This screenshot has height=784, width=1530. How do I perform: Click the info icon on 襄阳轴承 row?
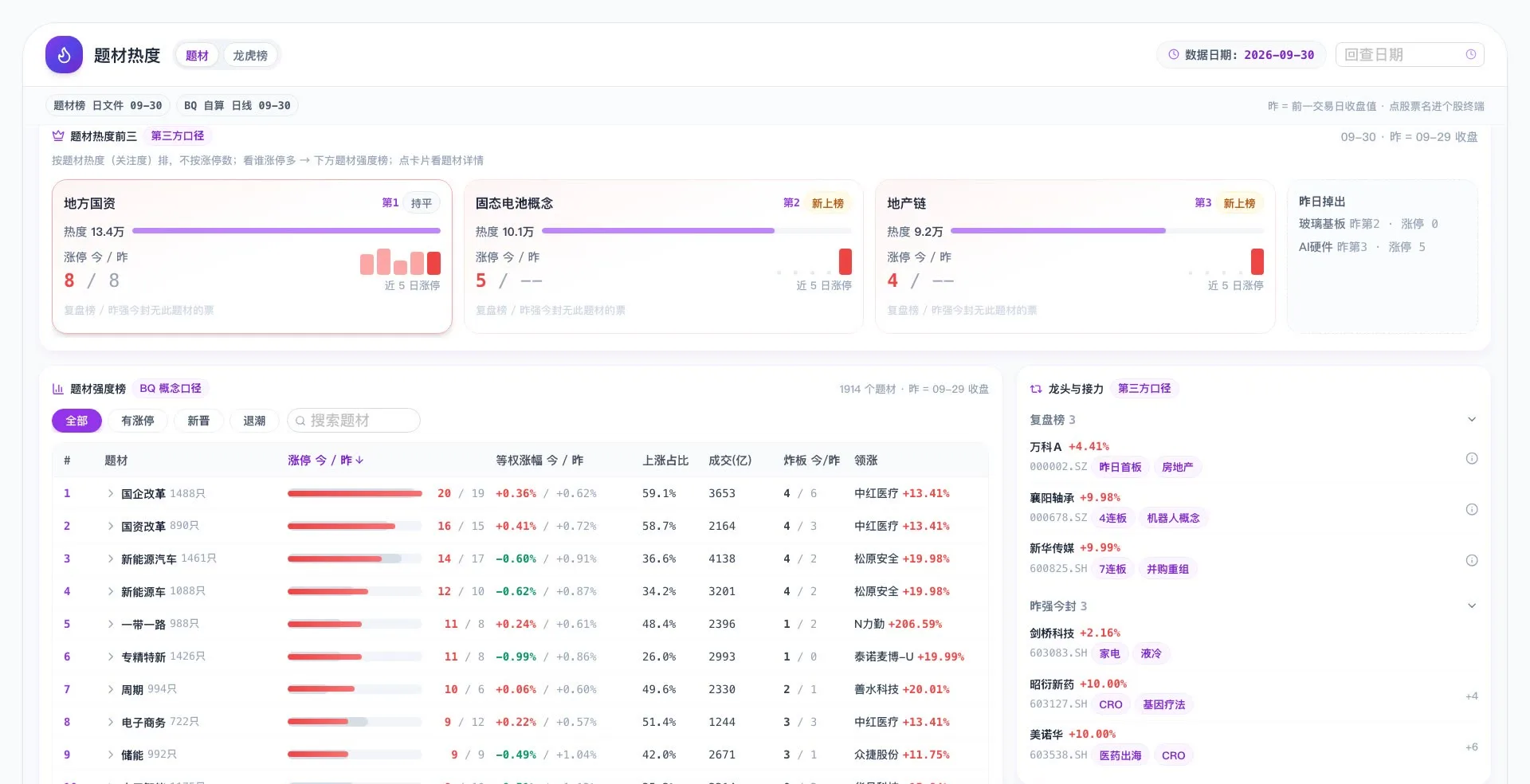point(1472,509)
